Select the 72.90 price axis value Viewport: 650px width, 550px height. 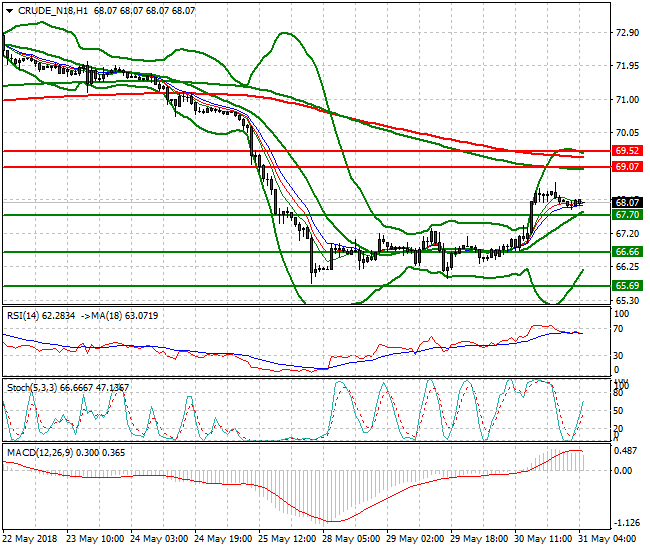tap(627, 33)
